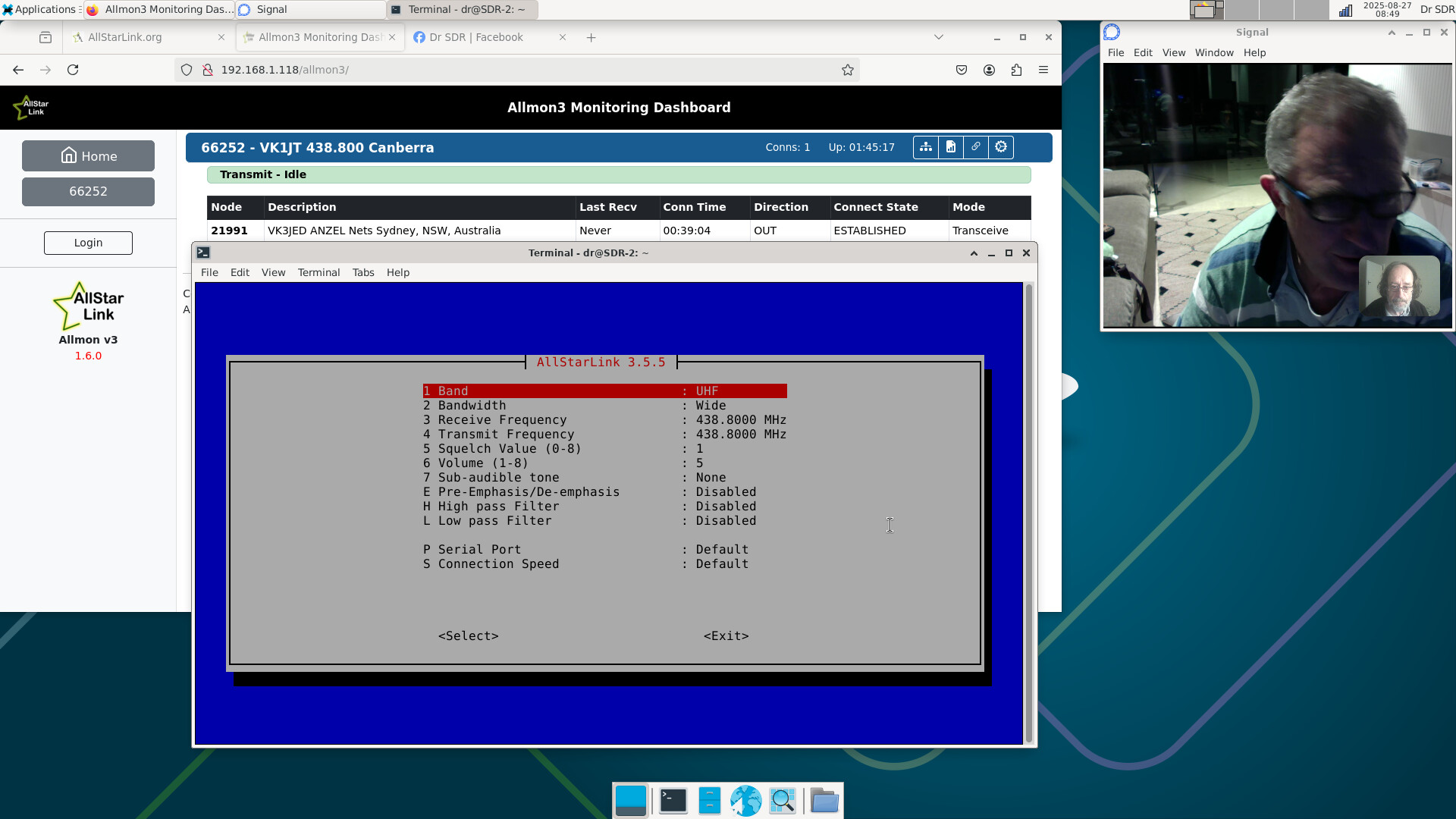Open File Manager drawer icon in the dock
This screenshot has width=1456, height=819.
point(709,800)
